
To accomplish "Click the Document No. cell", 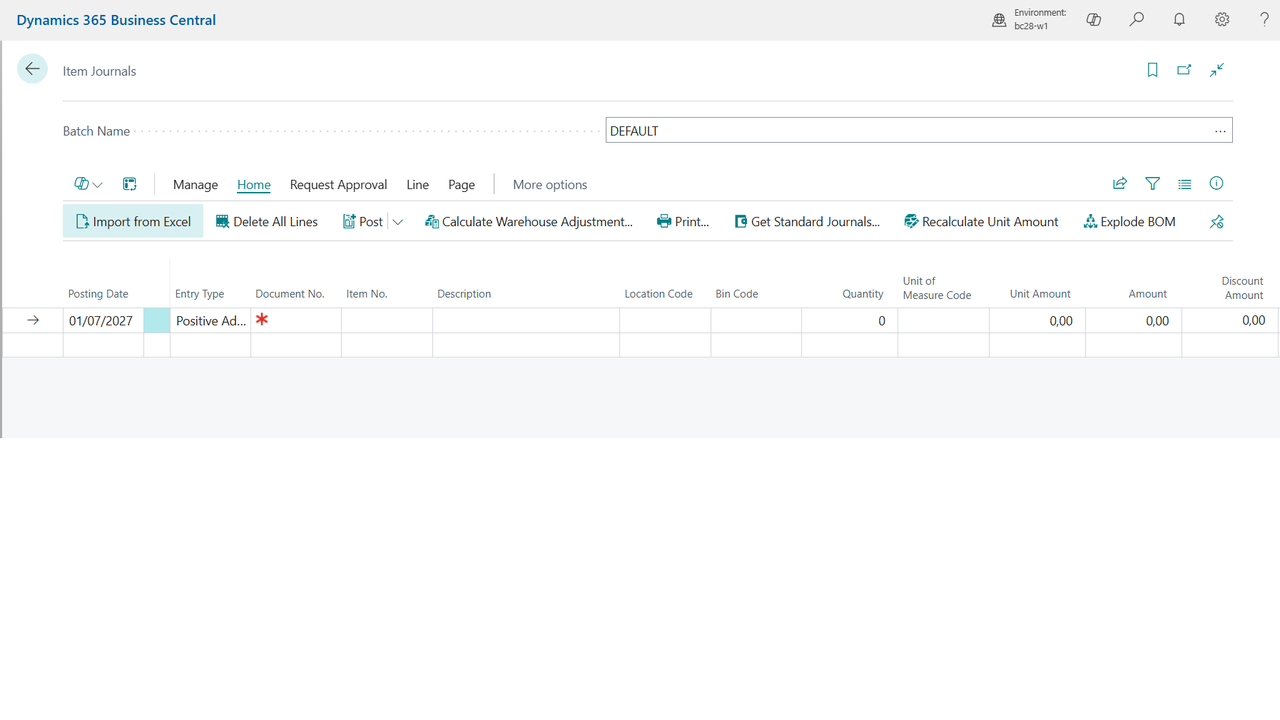I will 296,321.
